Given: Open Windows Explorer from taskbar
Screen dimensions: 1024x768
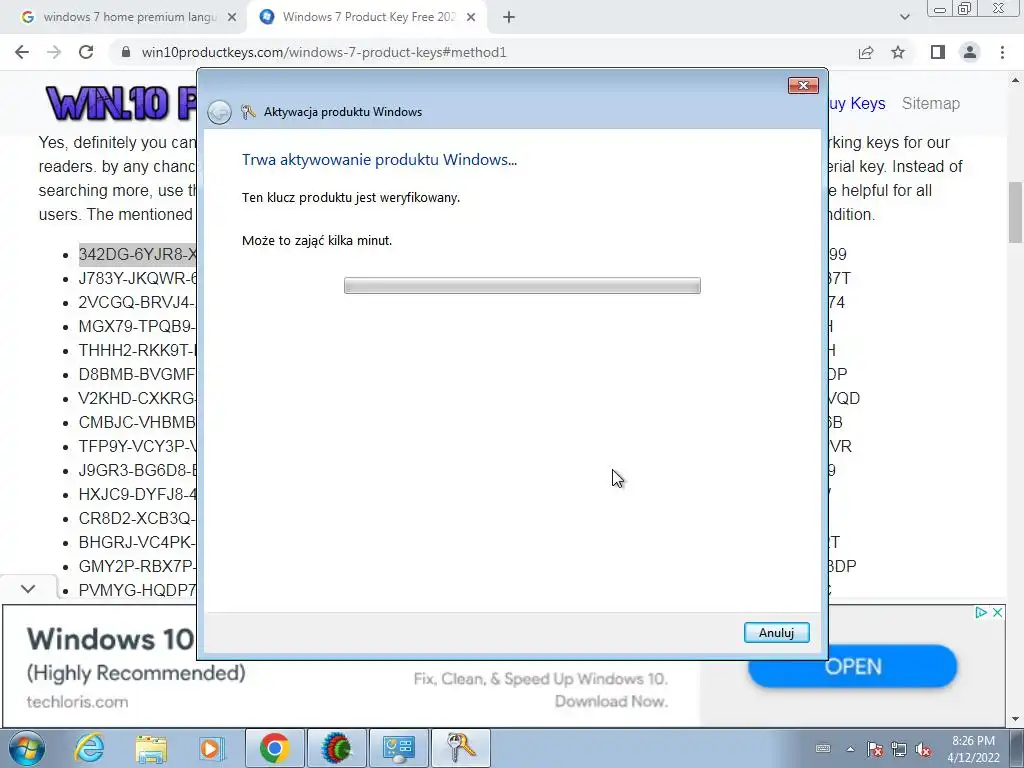Looking at the screenshot, I should (151, 748).
